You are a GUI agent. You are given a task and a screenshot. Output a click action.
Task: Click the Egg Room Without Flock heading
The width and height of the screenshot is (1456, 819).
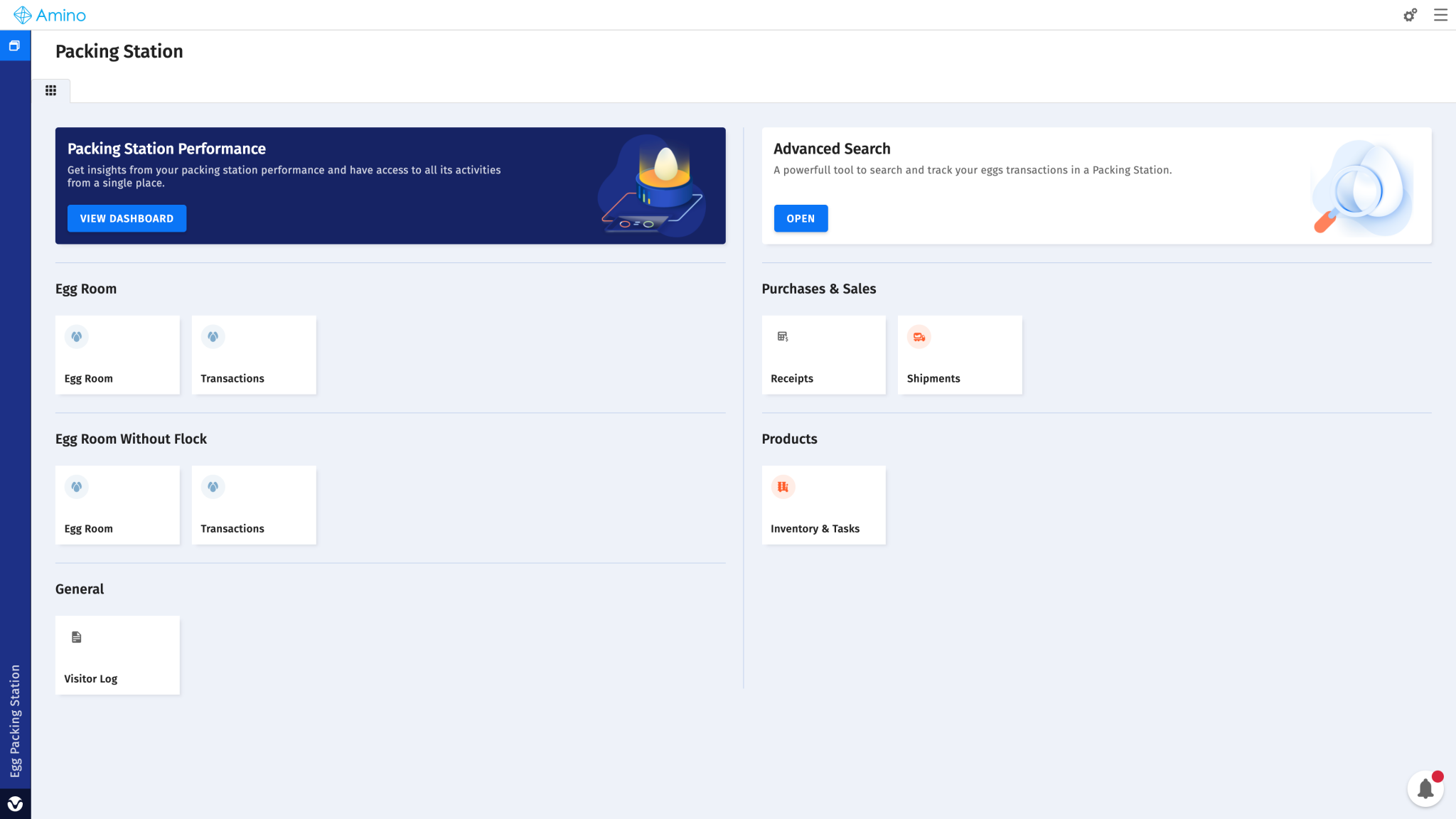pyautogui.click(x=131, y=439)
